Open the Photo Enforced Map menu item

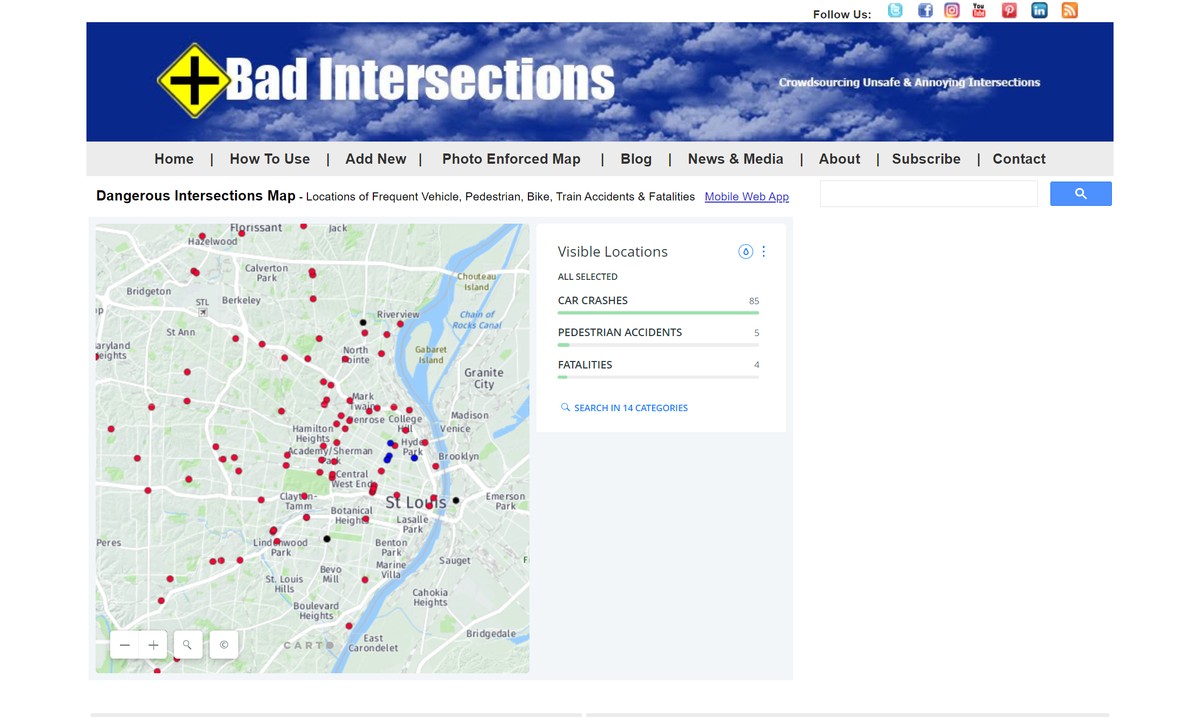[511, 159]
